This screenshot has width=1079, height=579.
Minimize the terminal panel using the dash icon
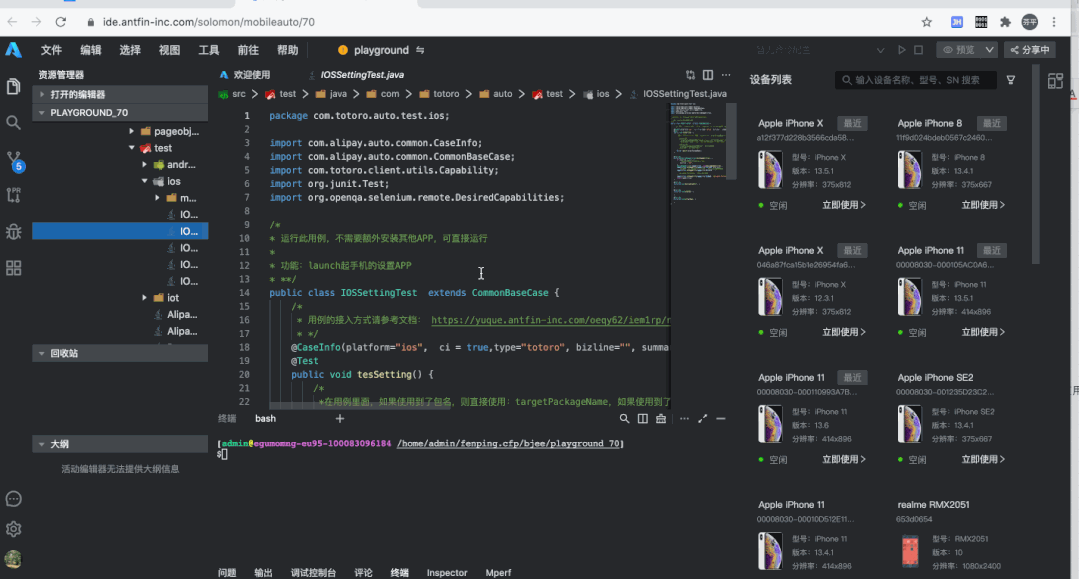[721, 419]
